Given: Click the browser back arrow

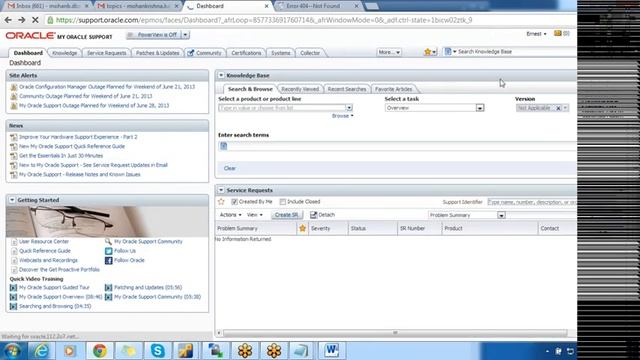Looking at the screenshot, I should (8, 20).
